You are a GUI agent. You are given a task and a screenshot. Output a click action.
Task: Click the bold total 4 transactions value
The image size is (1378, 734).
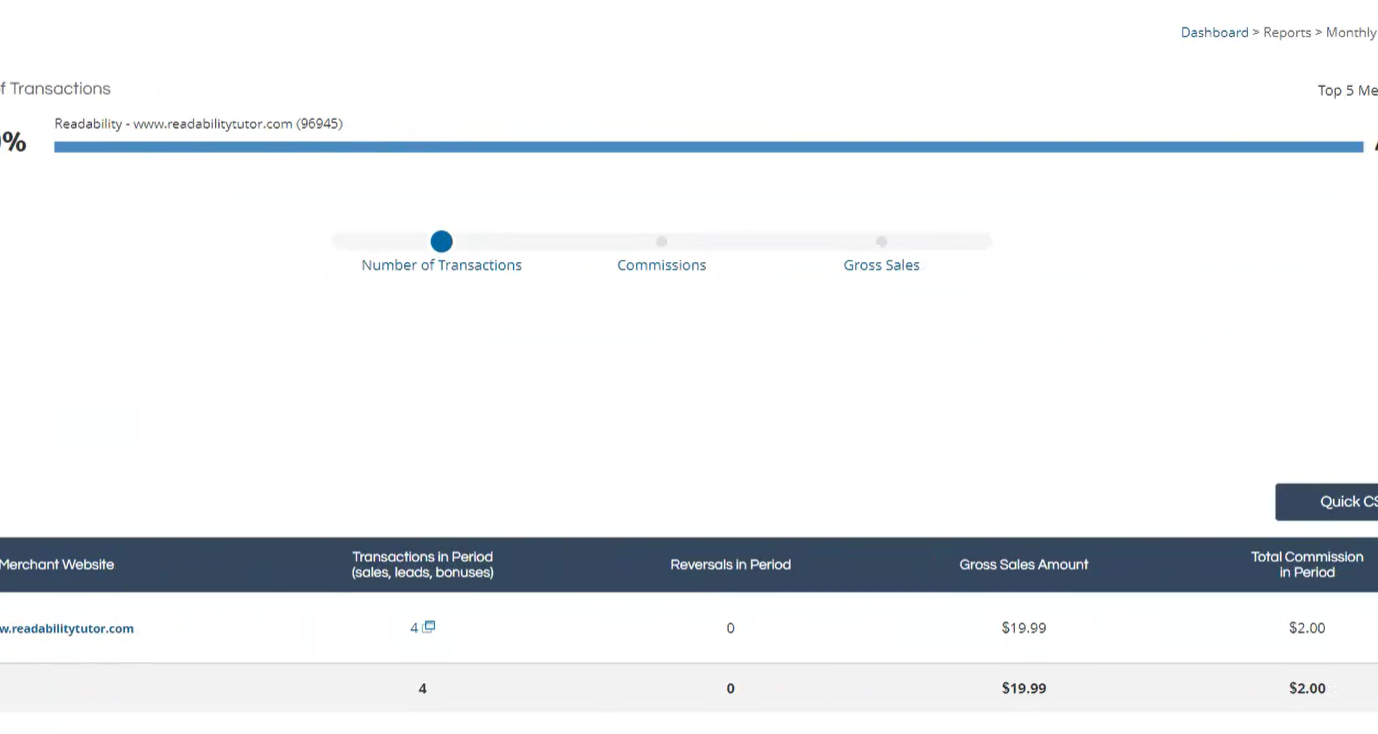pyautogui.click(x=422, y=688)
